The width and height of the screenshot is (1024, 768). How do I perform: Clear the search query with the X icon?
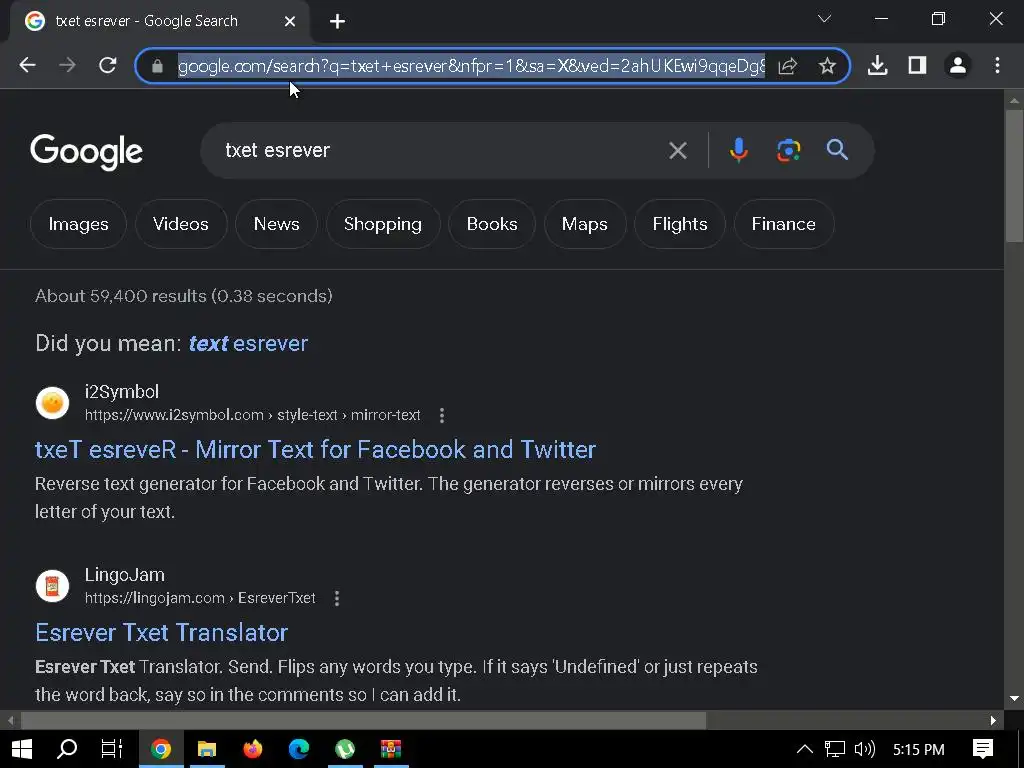tap(678, 151)
